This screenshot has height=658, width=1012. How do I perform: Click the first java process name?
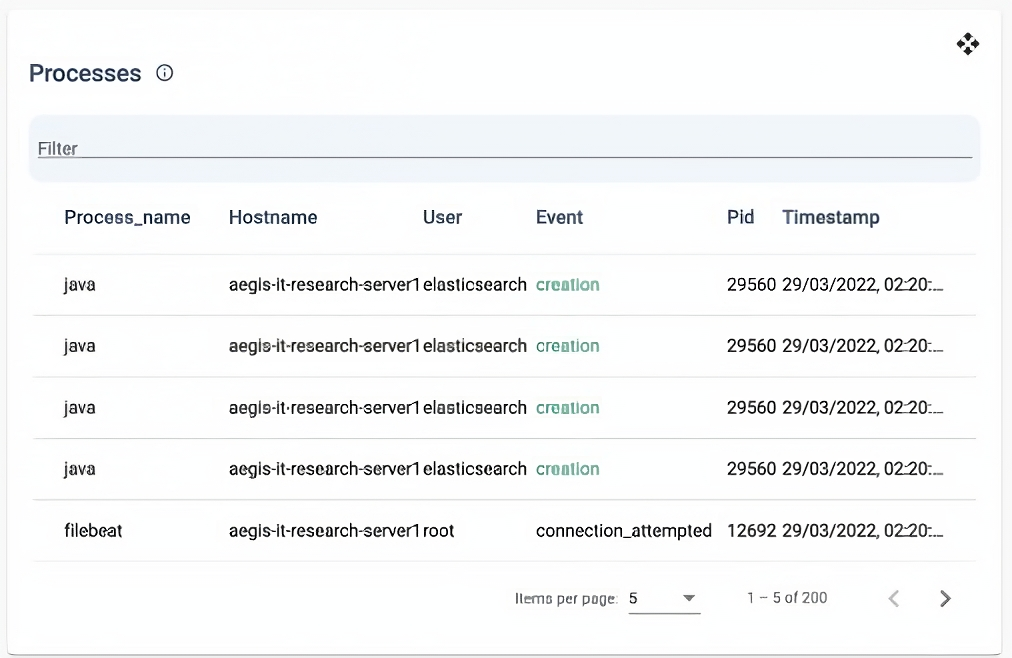pos(79,285)
